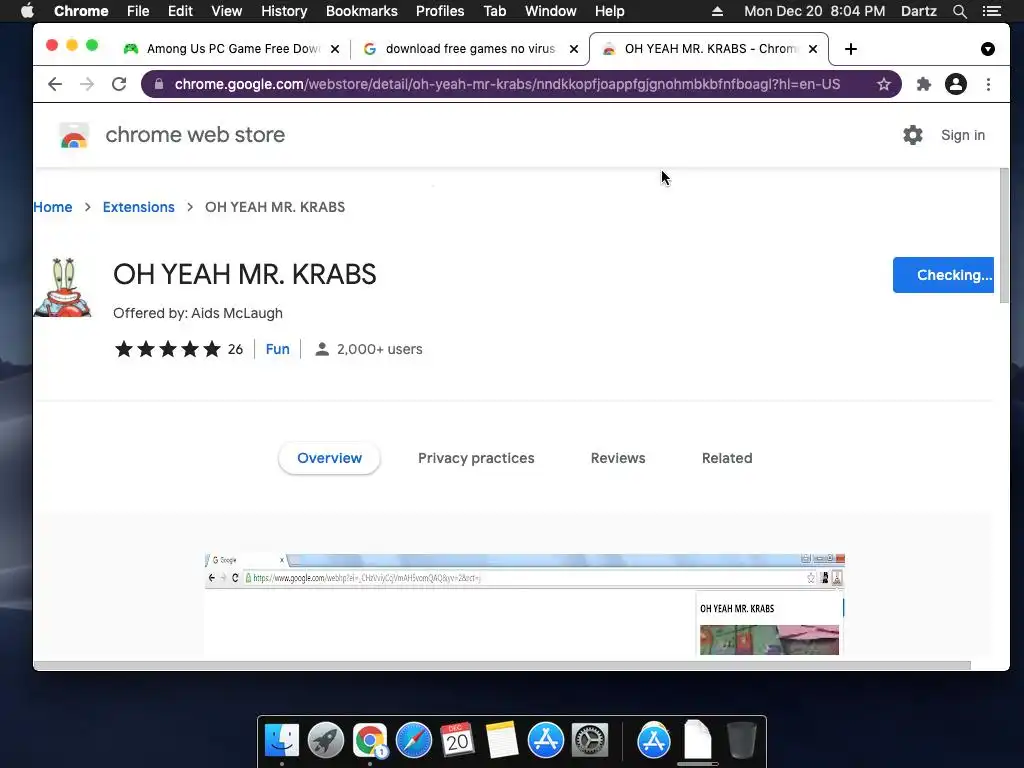The image size is (1024, 768).
Task: Open System Preferences from the Dock
Action: 590,740
